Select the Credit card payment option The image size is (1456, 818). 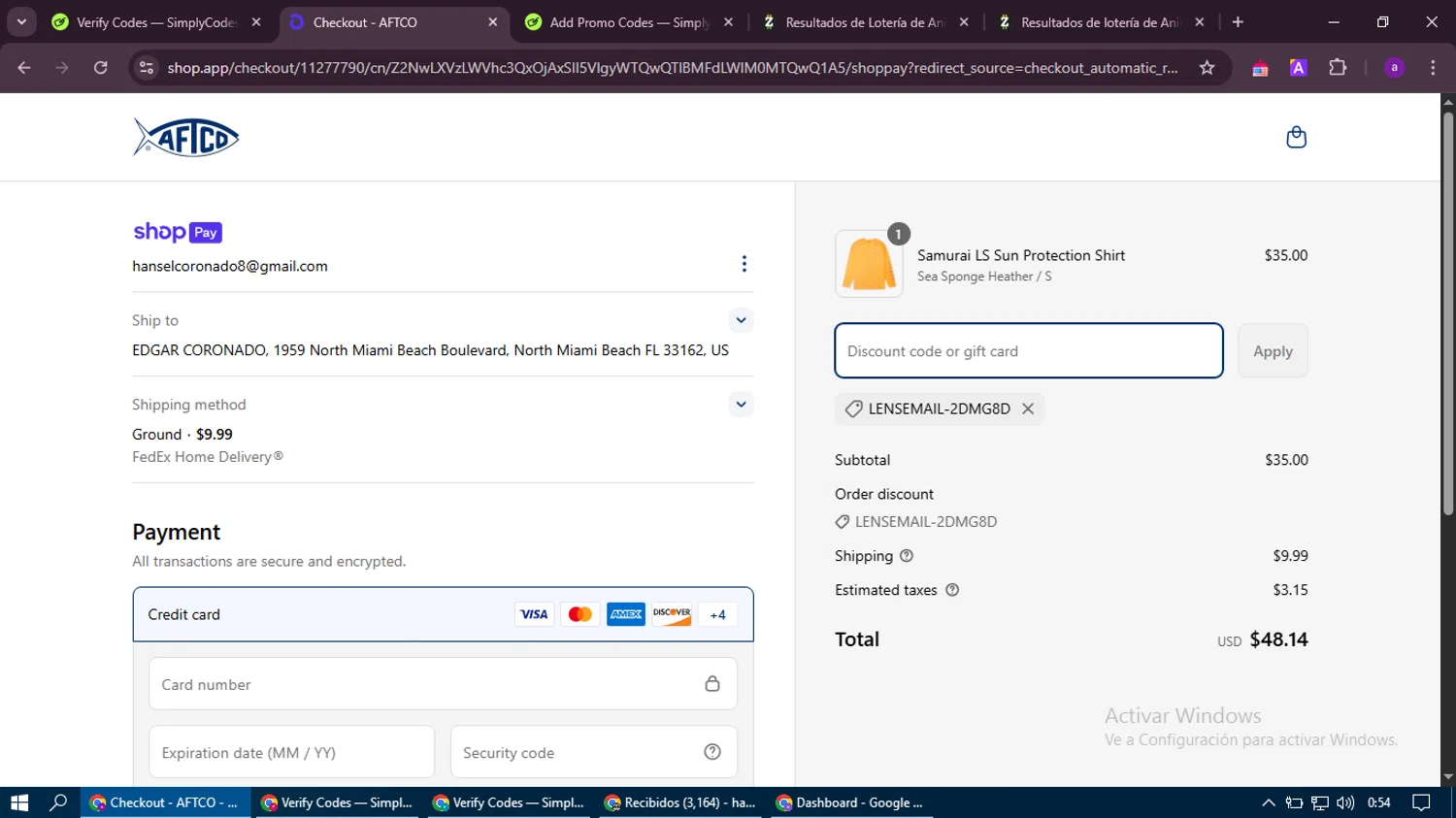coord(184,614)
